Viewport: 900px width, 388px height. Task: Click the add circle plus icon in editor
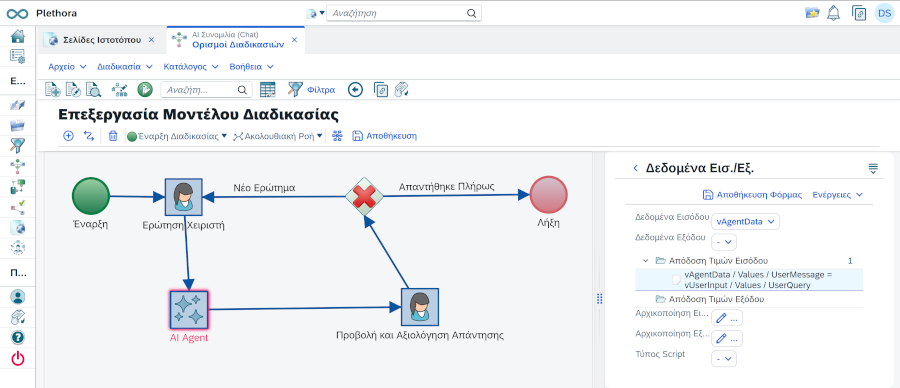point(68,136)
